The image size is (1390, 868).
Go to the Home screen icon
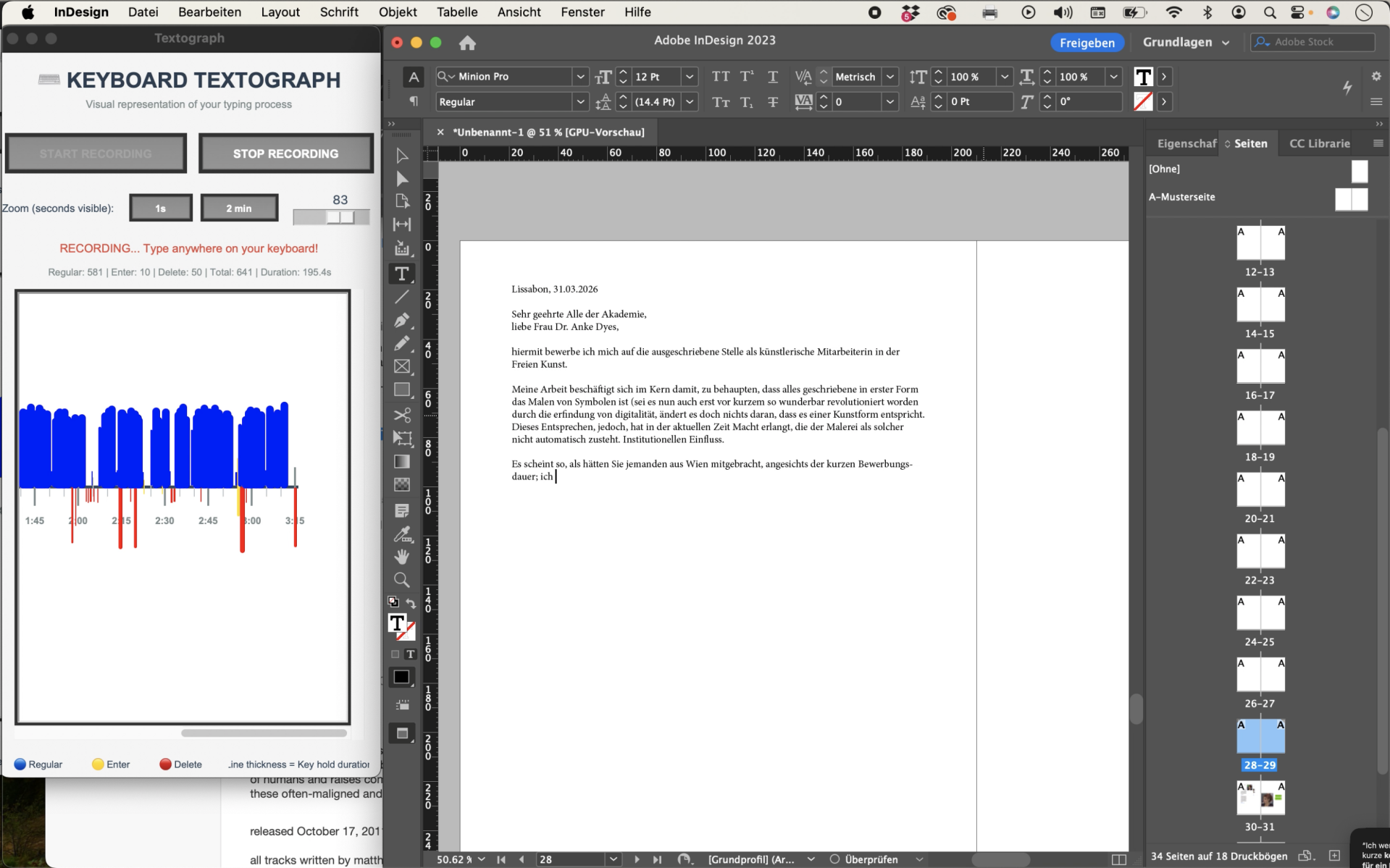[x=467, y=43]
